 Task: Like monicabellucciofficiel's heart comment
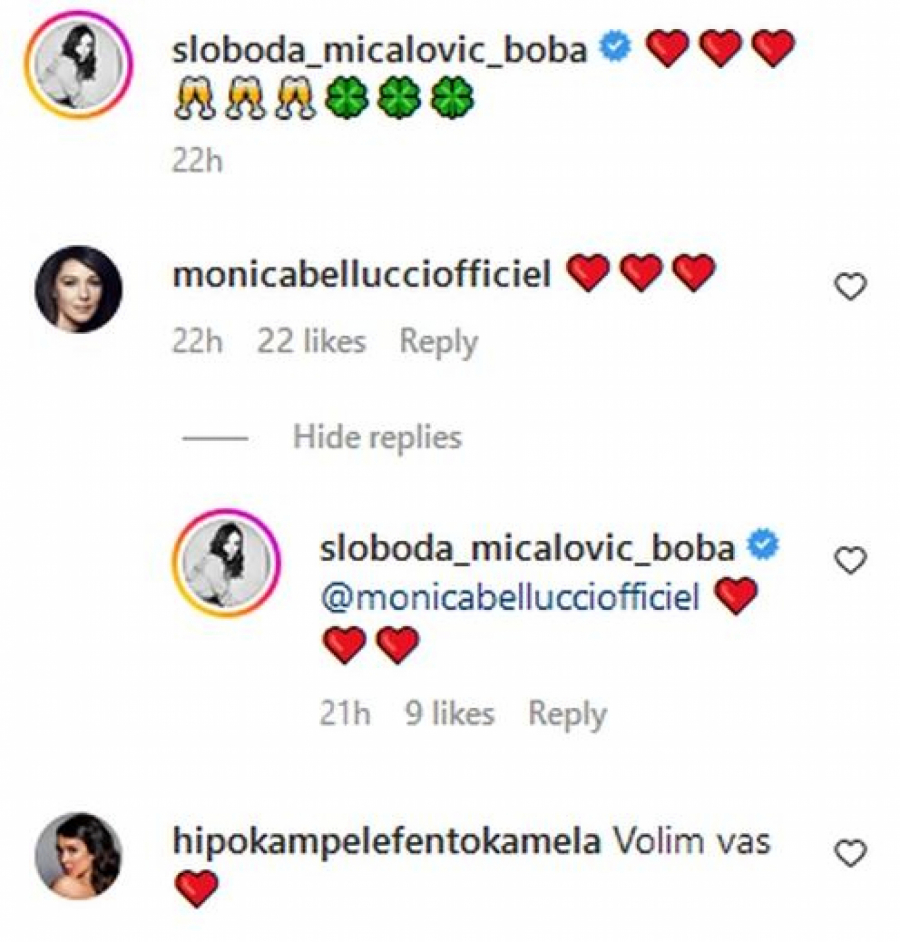click(850, 288)
